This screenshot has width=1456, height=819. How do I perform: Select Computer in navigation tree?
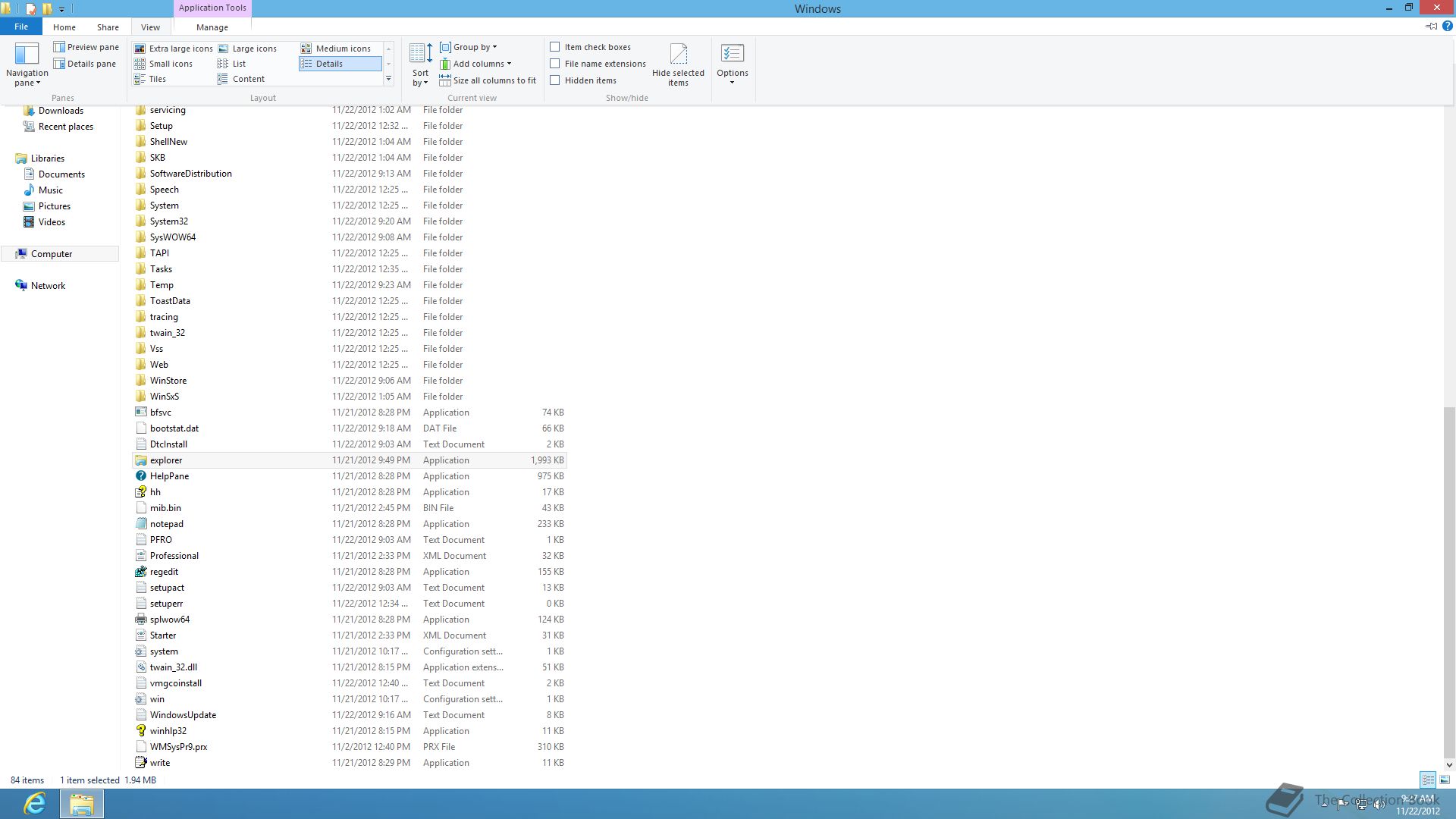[x=52, y=254]
